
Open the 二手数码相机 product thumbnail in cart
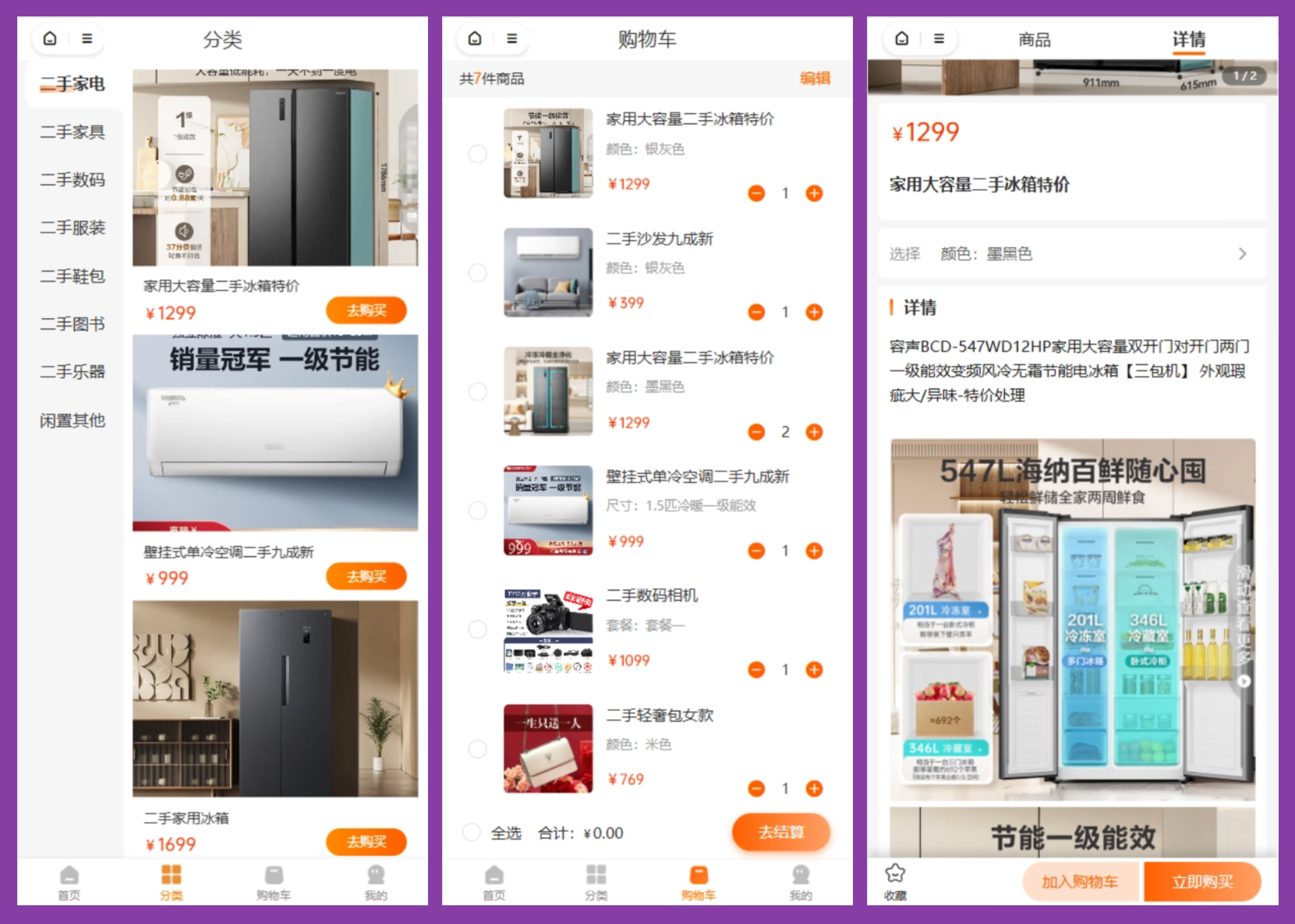pyautogui.click(x=548, y=631)
